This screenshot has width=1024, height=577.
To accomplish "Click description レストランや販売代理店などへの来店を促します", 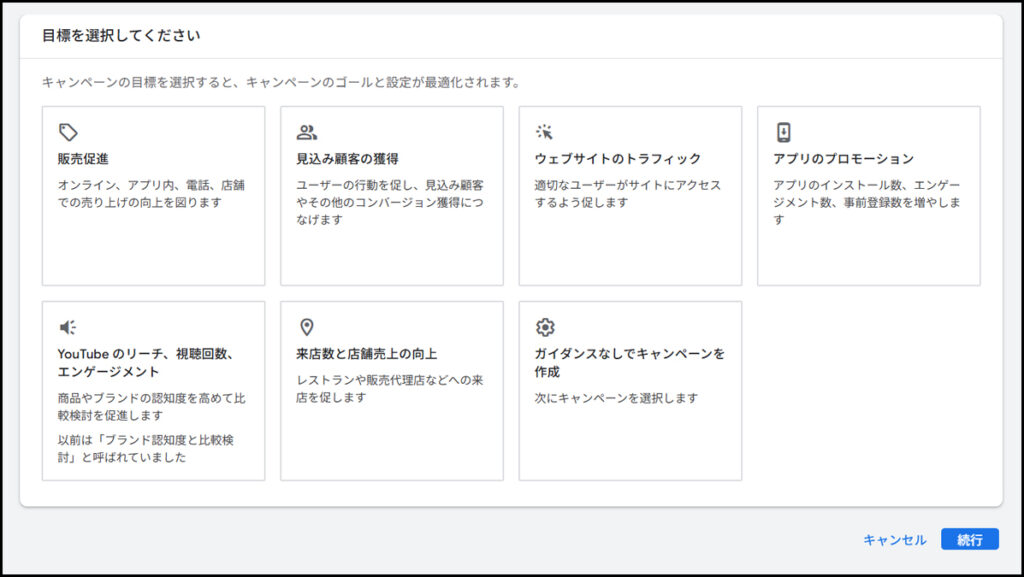I will (x=390, y=388).
